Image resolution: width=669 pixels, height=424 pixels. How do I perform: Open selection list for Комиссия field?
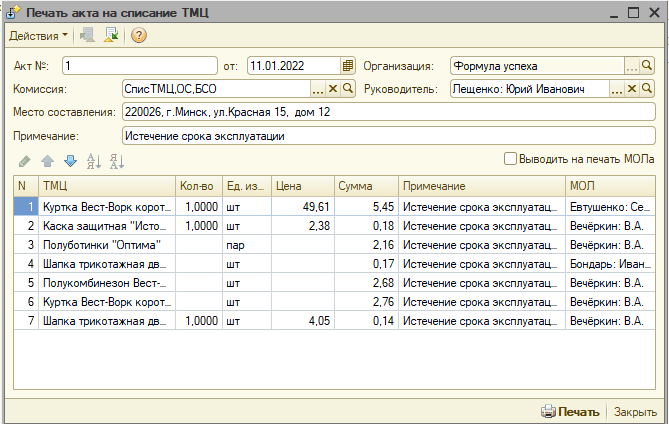[x=319, y=89]
